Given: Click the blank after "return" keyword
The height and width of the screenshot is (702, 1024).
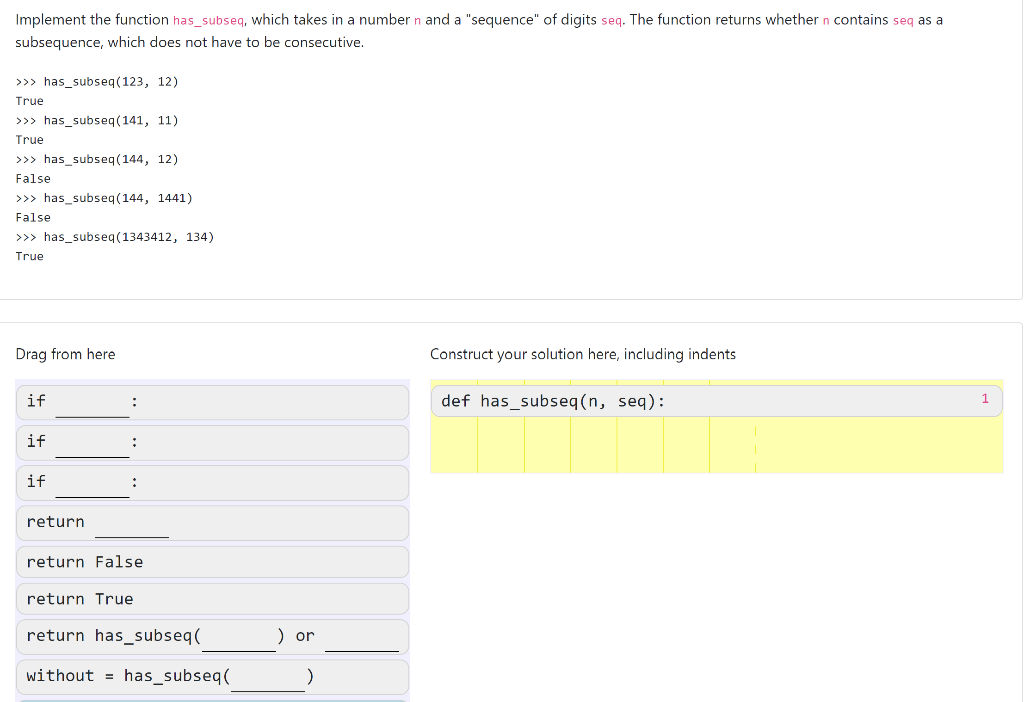Looking at the screenshot, I should tap(131, 527).
